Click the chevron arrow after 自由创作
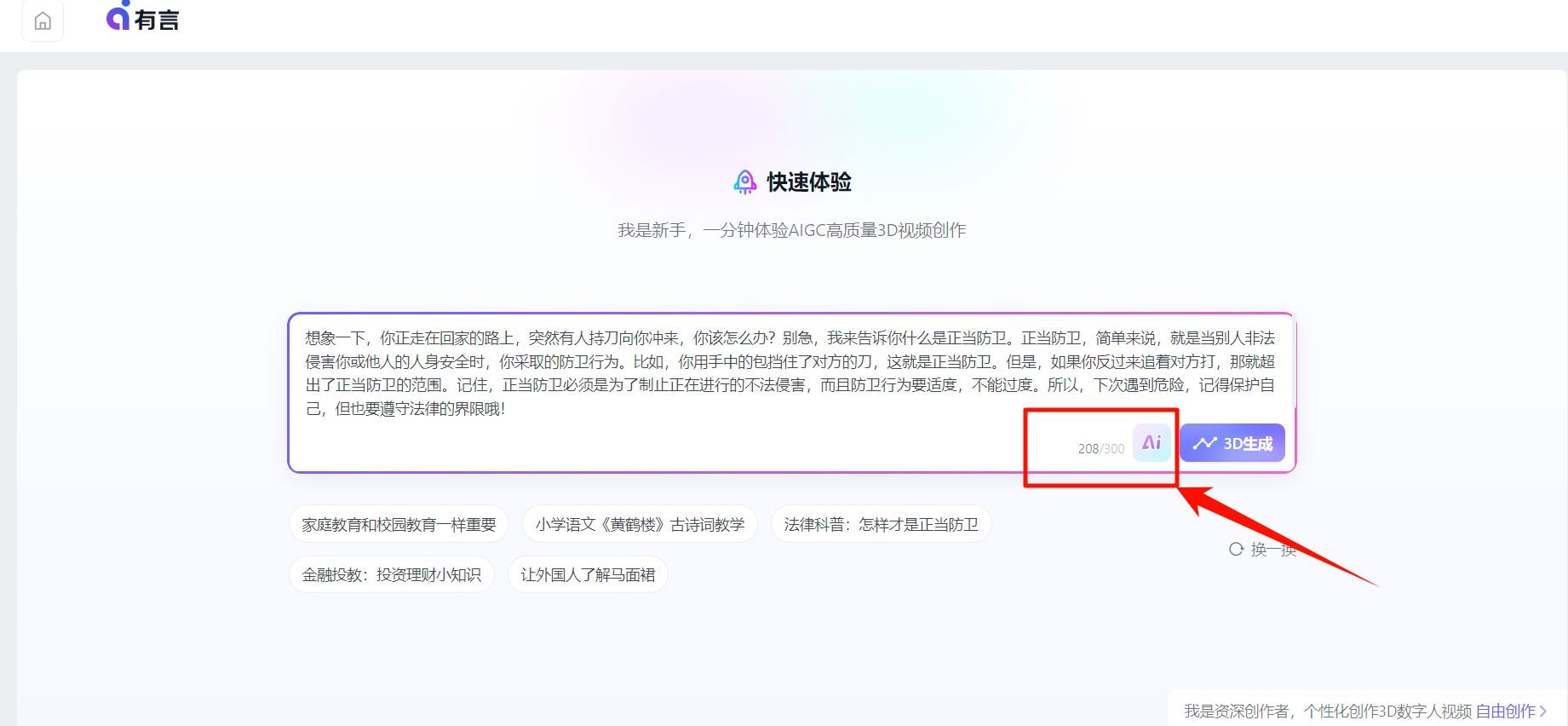 click(x=1543, y=711)
